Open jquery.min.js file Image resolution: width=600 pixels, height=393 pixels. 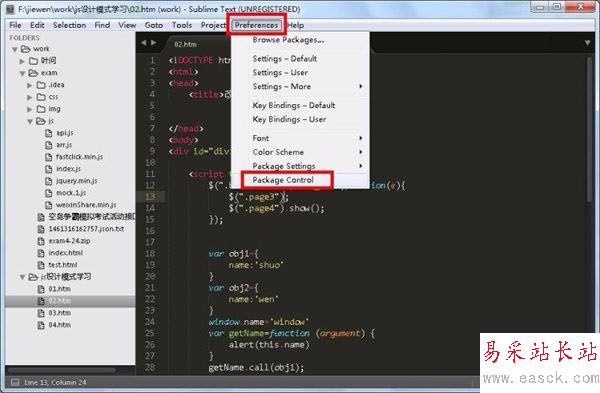[x=77, y=181]
